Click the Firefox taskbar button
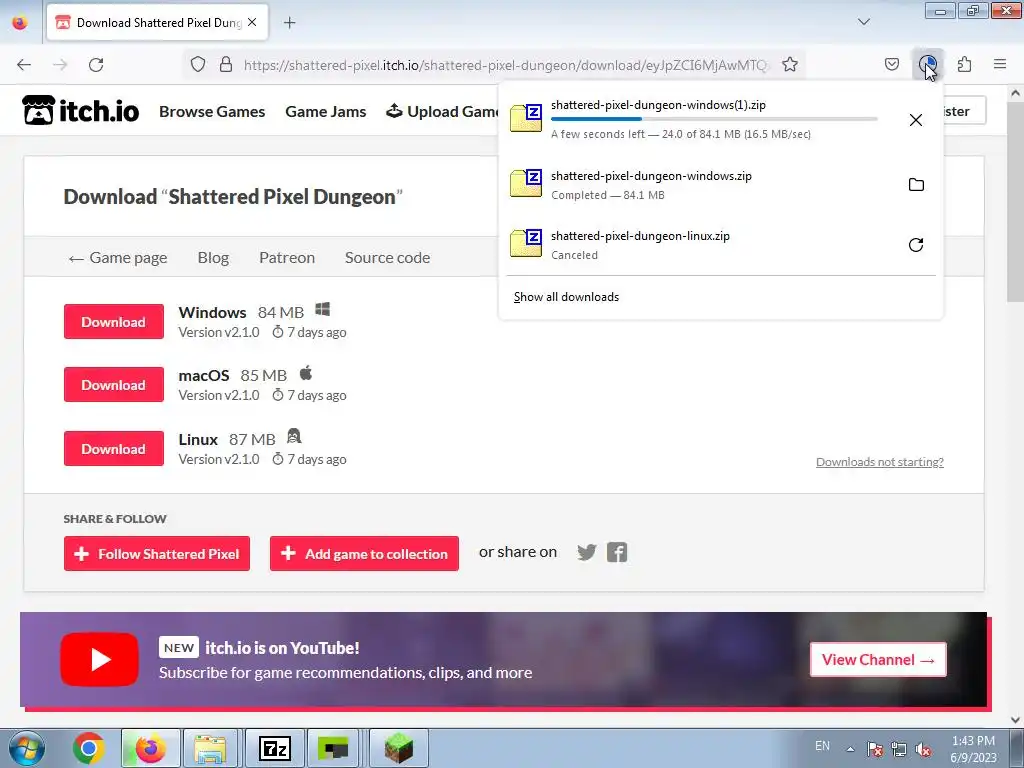 coord(150,748)
